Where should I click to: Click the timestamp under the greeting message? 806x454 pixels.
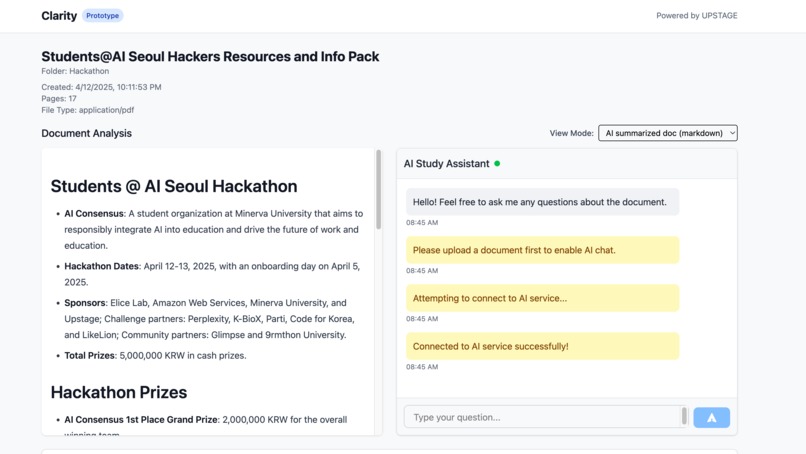(x=422, y=223)
